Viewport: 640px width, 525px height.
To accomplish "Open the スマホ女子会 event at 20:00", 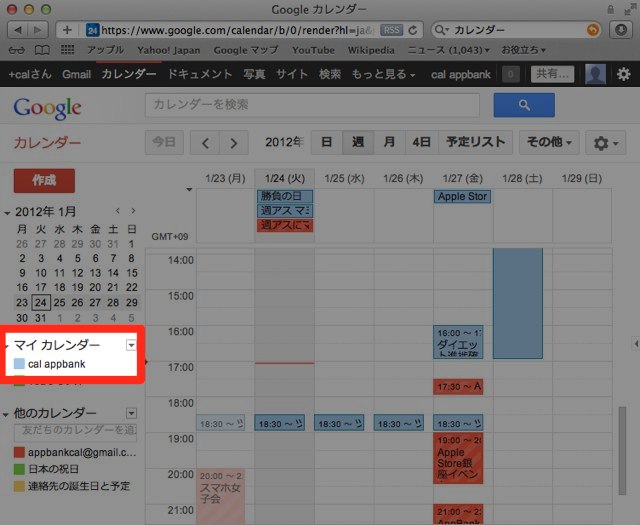I will (221, 496).
